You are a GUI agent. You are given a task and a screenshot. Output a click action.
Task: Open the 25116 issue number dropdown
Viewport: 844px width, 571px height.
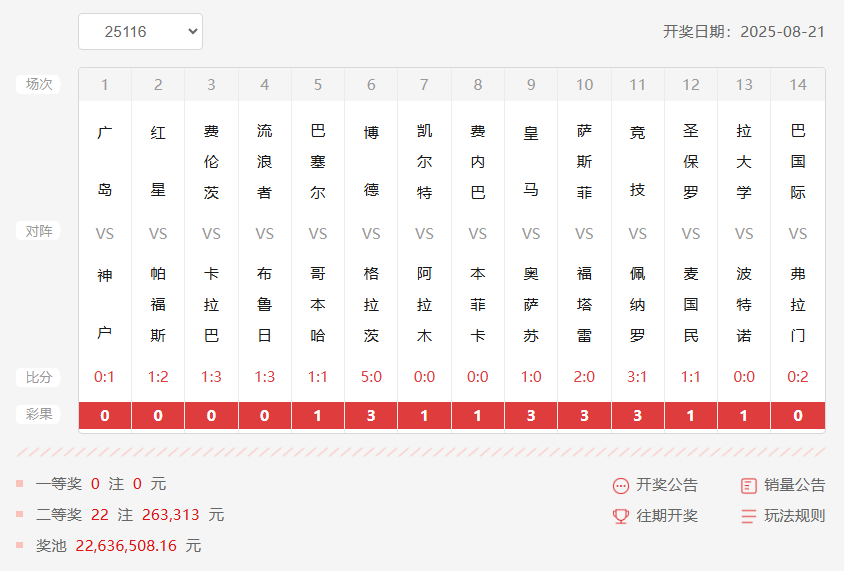tap(140, 32)
